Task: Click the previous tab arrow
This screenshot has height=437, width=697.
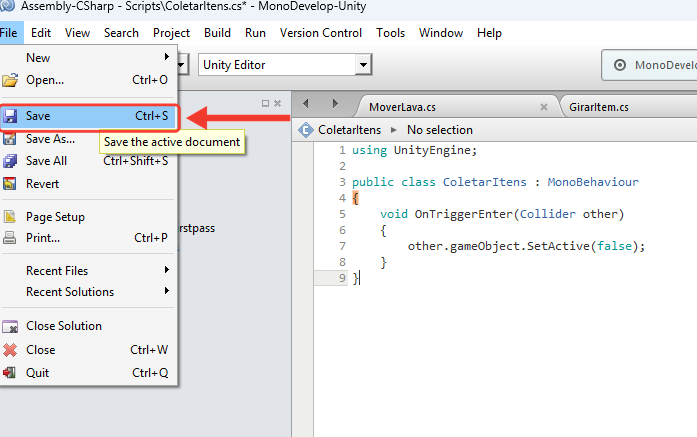Action: click(305, 104)
